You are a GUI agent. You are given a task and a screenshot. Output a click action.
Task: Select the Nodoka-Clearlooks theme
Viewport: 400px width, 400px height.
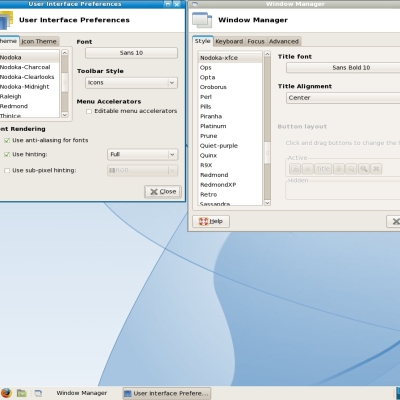[x=29, y=77]
